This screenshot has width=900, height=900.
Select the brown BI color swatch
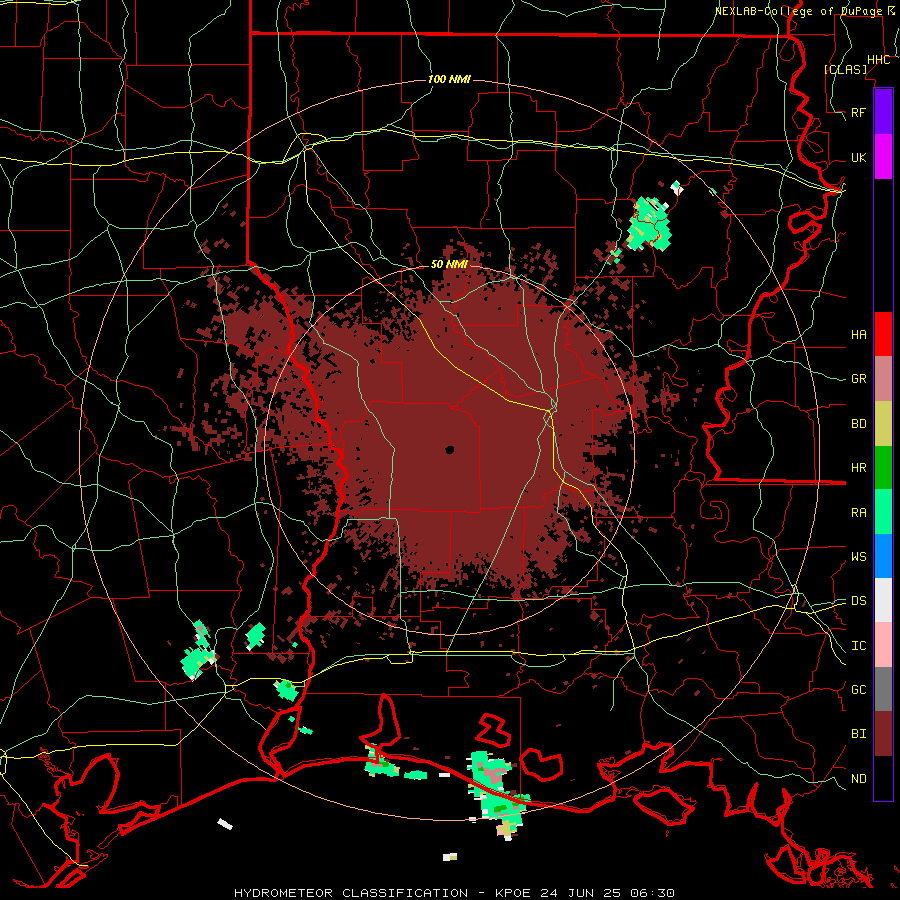coord(883,734)
